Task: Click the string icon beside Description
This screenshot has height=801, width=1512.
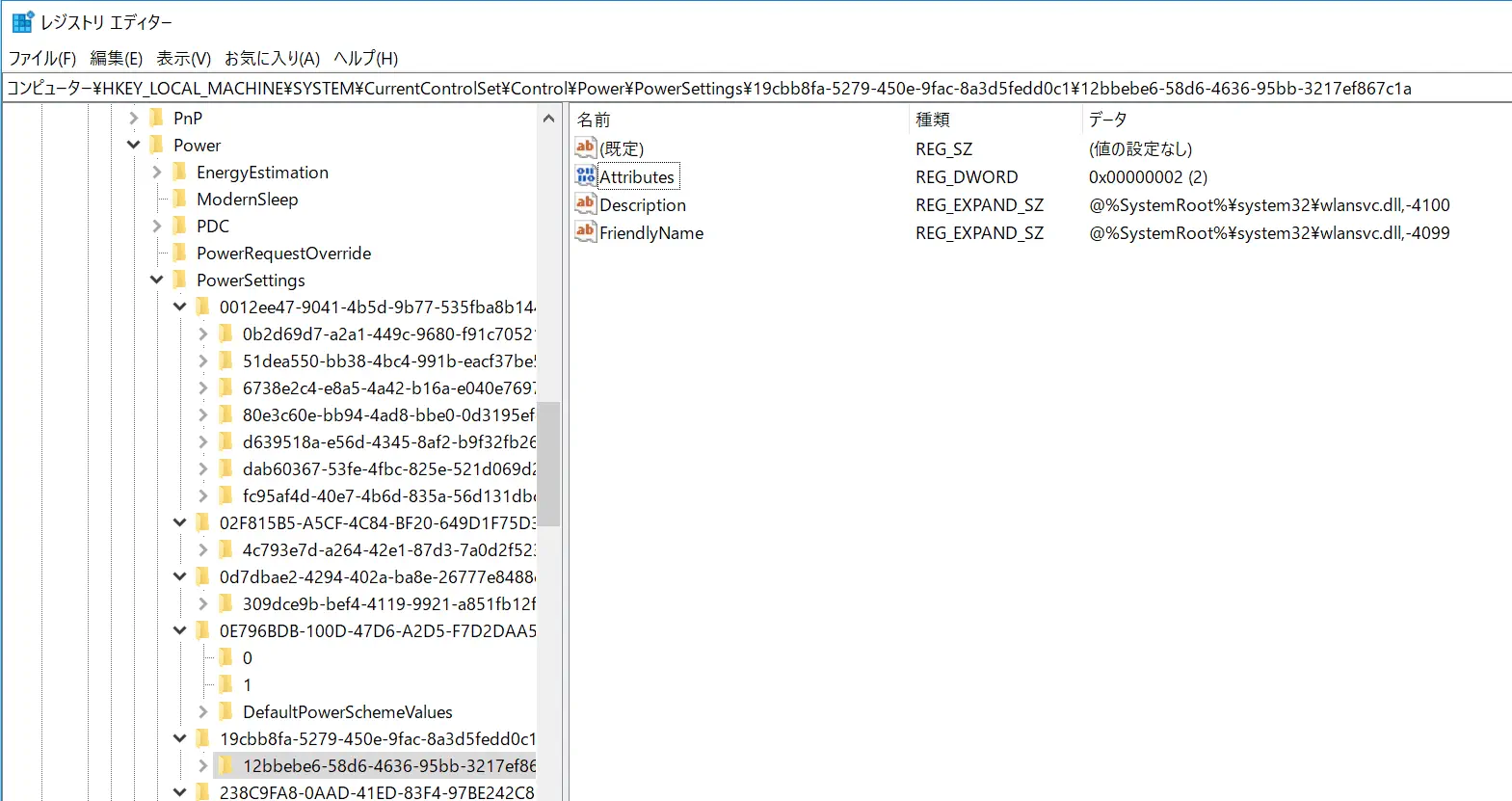Action: 586,204
